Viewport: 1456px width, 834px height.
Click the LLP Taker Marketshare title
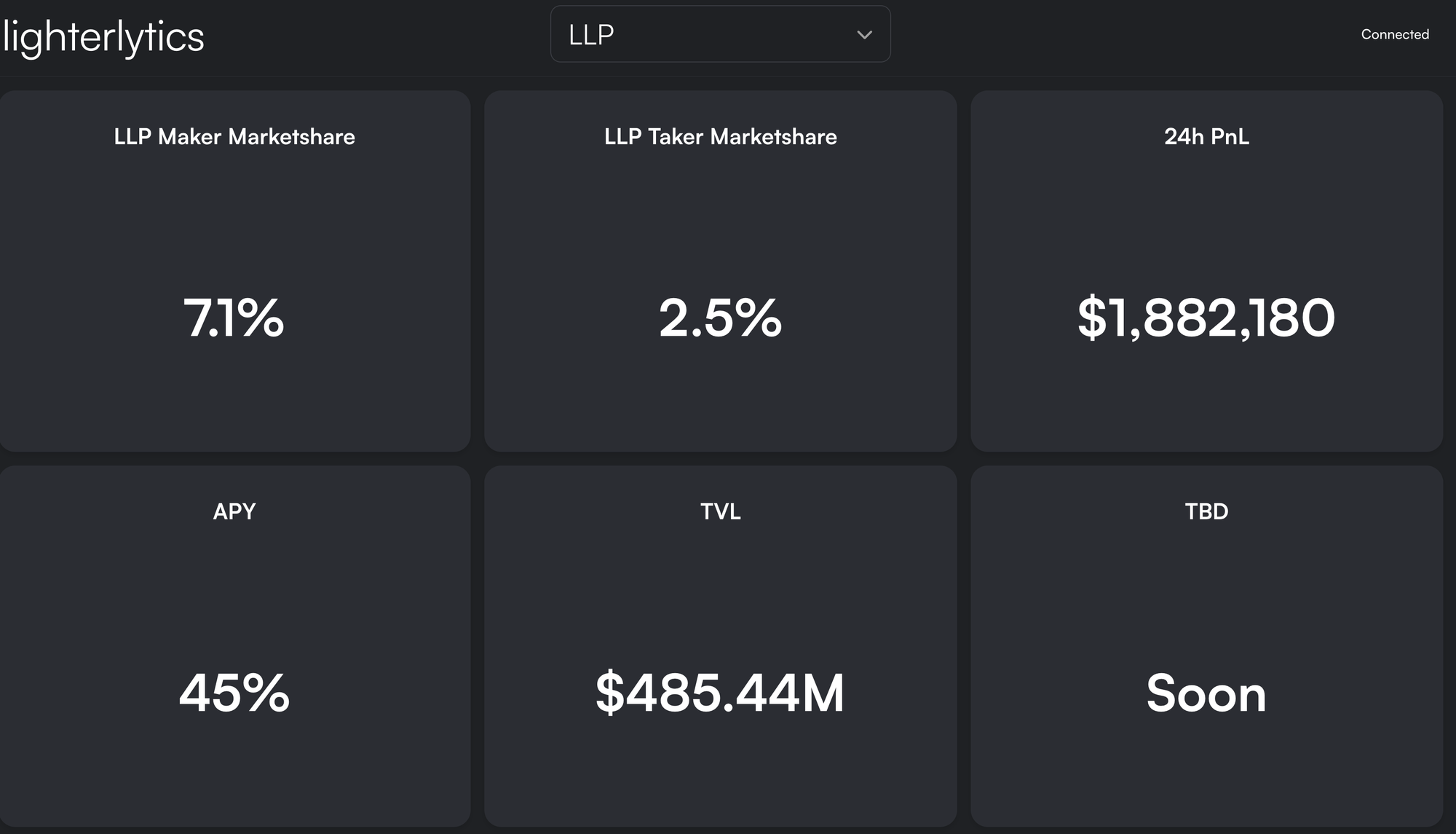720,137
